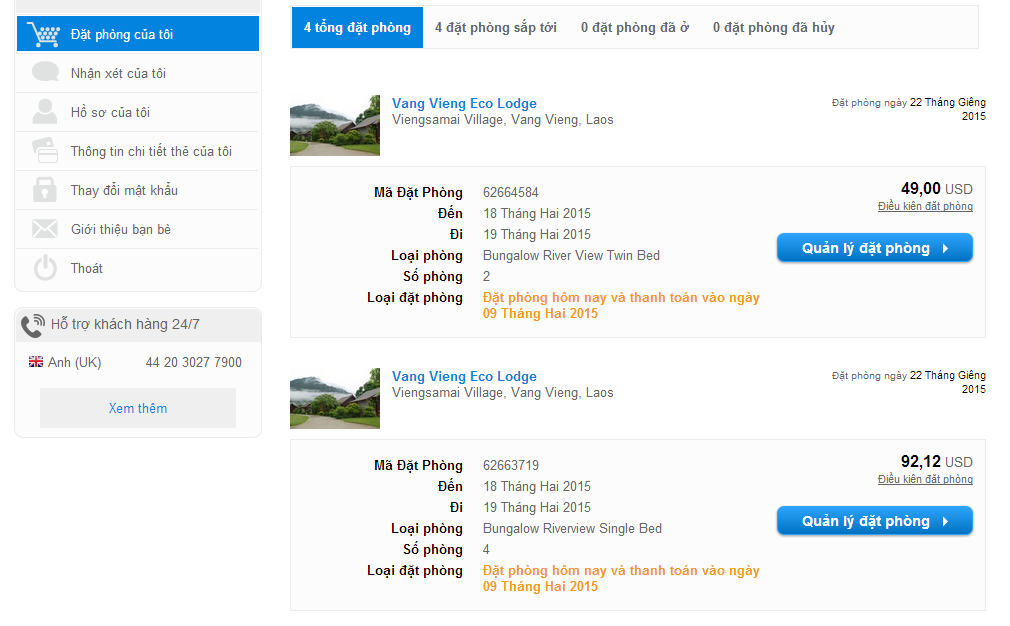This screenshot has width=1010, height=626.
Task: Click the phone icon beside Hỗ trợ khách hàng 24/7
Action: (32, 325)
